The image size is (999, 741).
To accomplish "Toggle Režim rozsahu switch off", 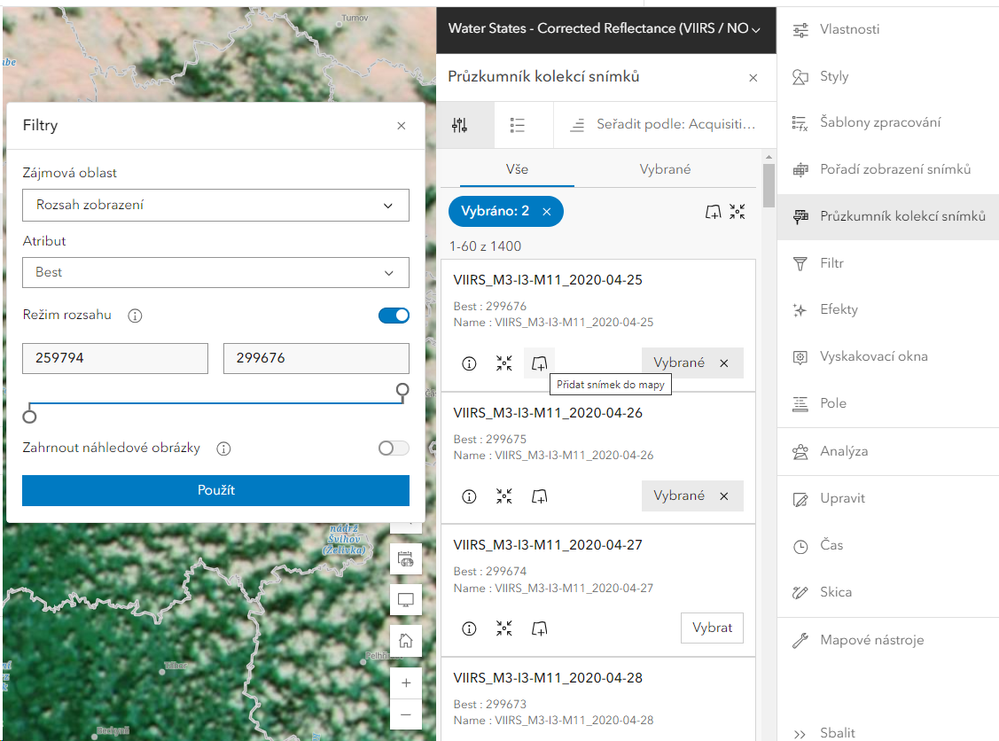I will [394, 315].
